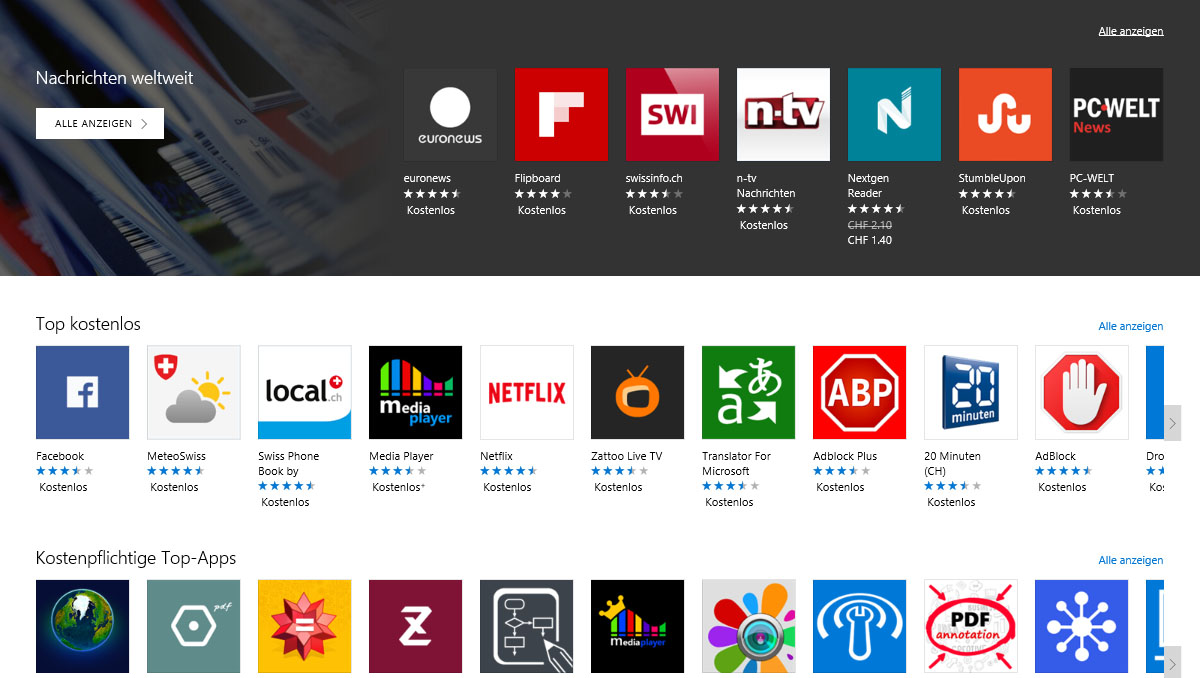Open the Facebook app tile
Image resolution: width=1200 pixels, height=678 pixels.
[82, 392]
